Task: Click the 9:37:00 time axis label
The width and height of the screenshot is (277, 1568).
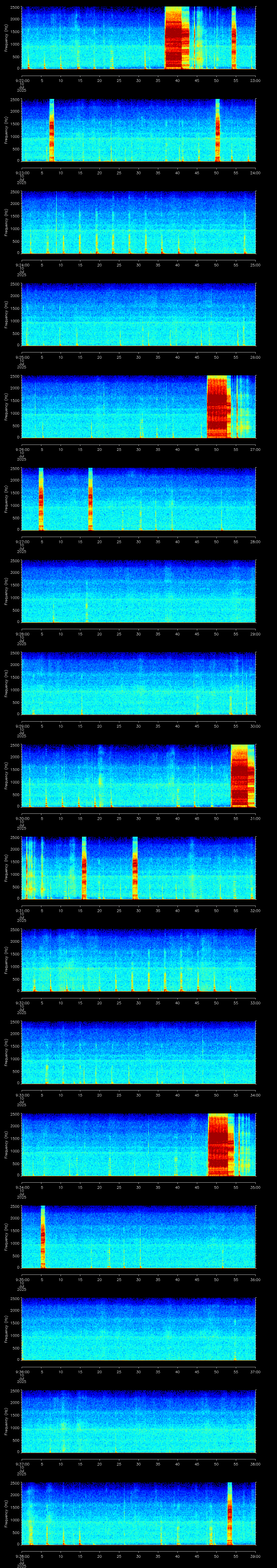Action: point(22,1464)
